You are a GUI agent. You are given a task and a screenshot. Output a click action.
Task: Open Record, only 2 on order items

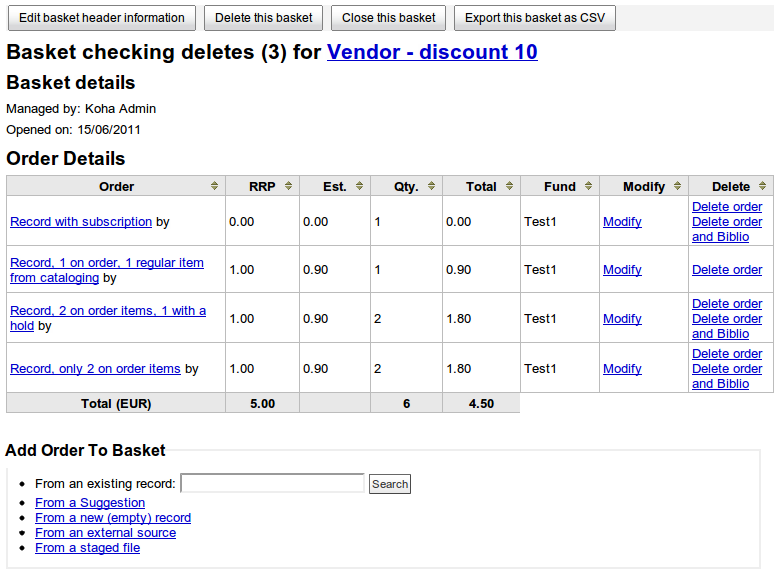point(95,369)
